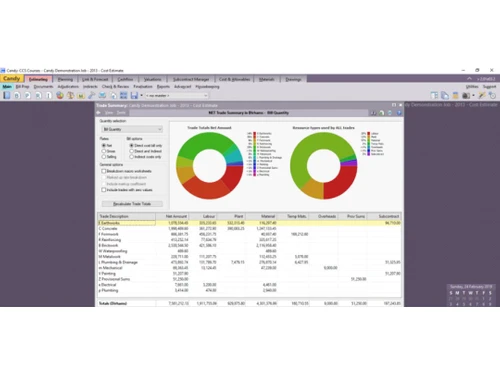Select the Selling rates radio button

point(104,157)
